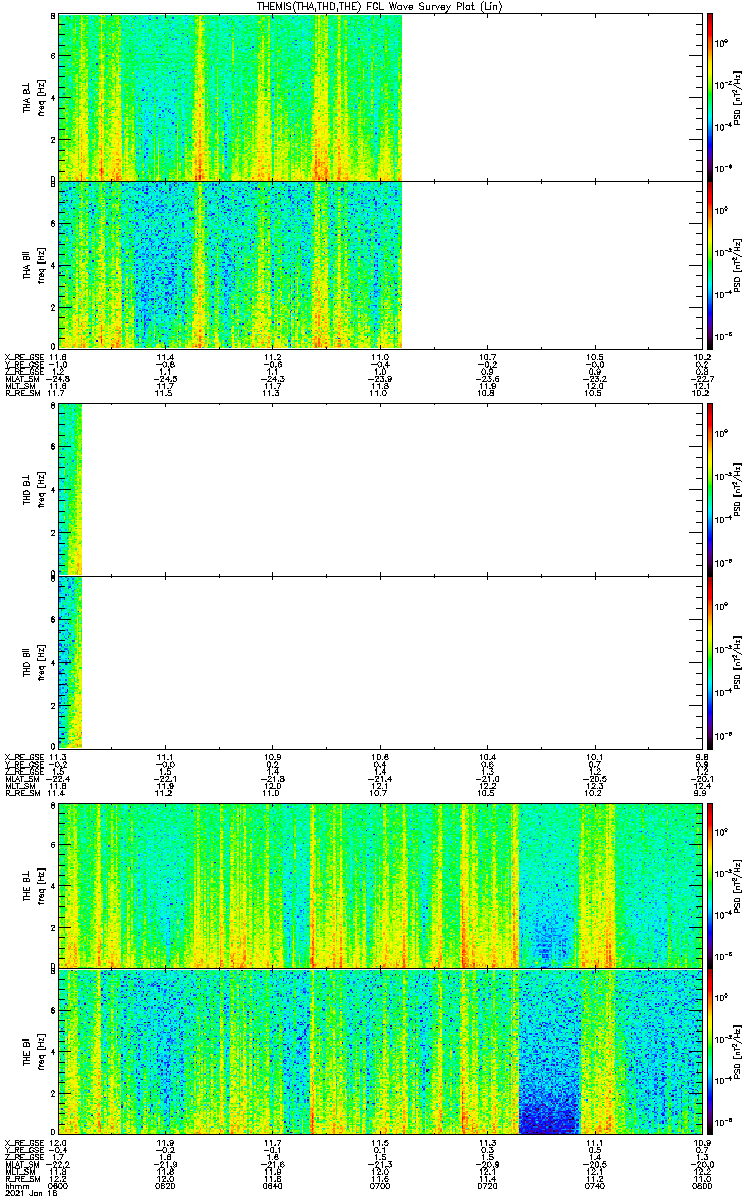Click the '0640' time tick label
The height and width of the screenshot is (1200, 750).
pyautogui.click(x=272, y=1187)
